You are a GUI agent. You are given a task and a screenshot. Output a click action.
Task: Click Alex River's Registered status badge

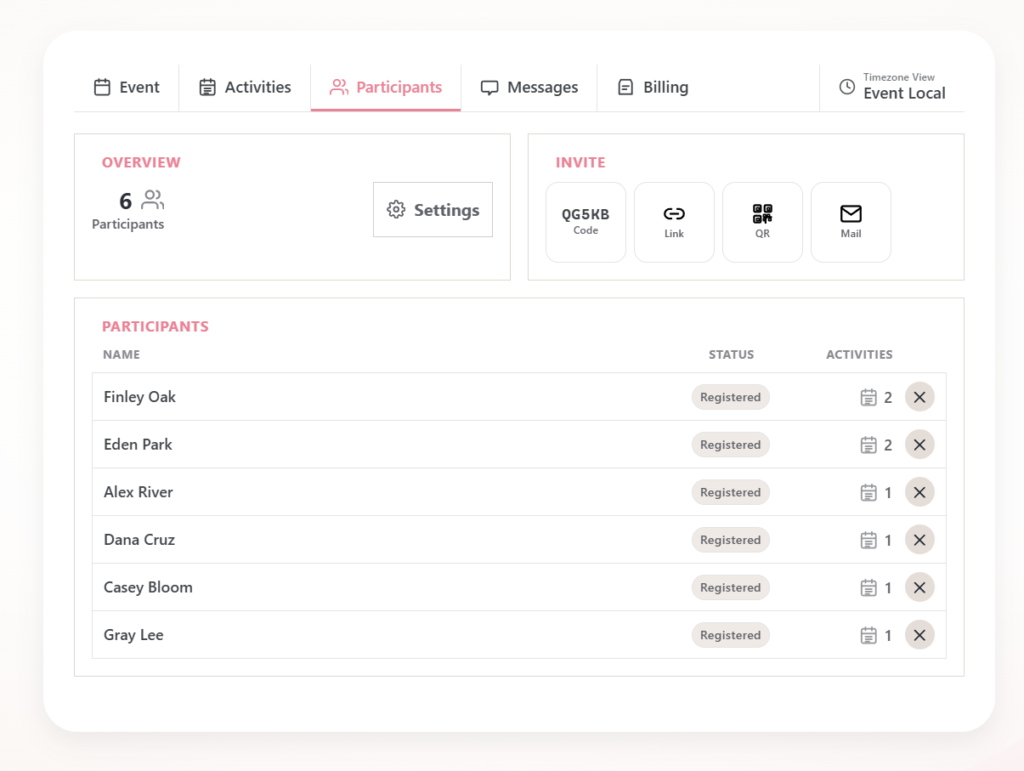731,492
